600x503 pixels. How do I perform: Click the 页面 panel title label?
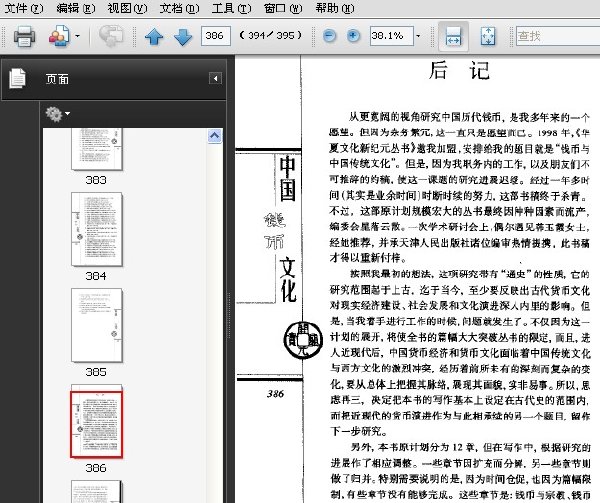57,79
